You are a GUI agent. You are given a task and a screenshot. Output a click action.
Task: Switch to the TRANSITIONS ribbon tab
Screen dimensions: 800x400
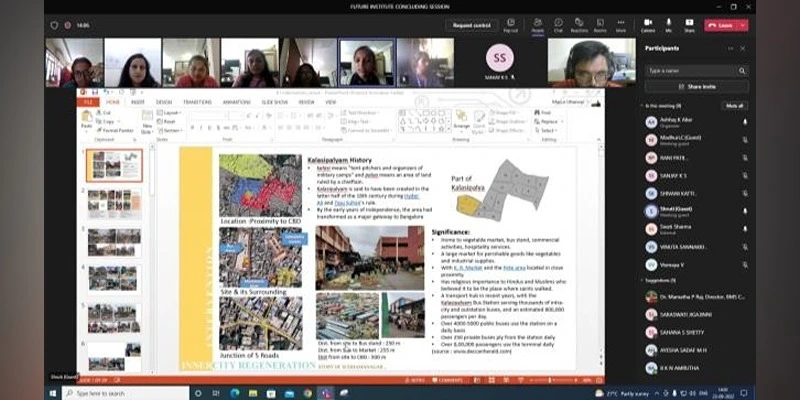click(197, 102)
